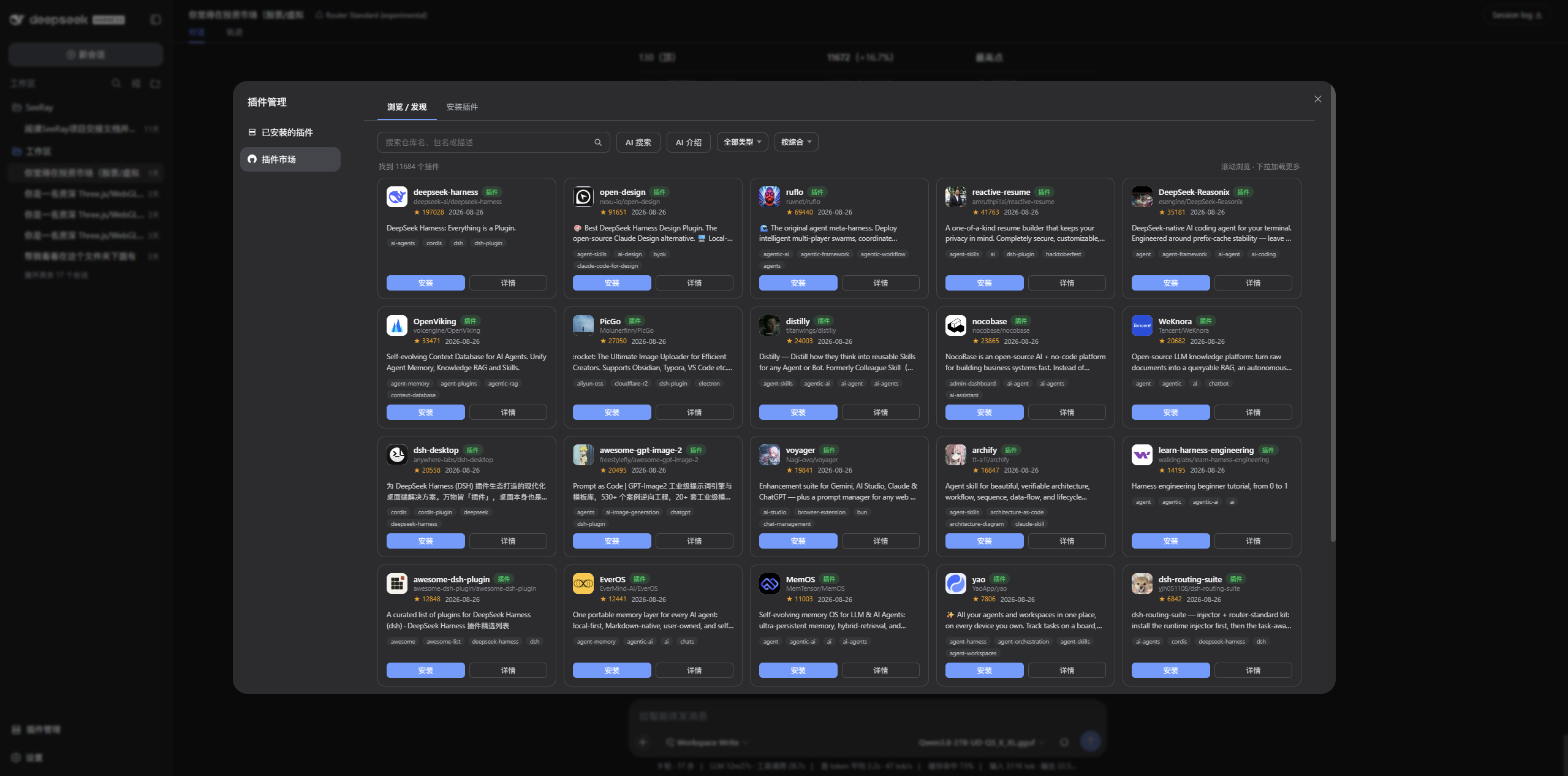Image resolution: width=1568 pixels, height=776 pixels.
Task: Open 已安装的插件 in the sidebar
Action: click(x=290, y=132)
